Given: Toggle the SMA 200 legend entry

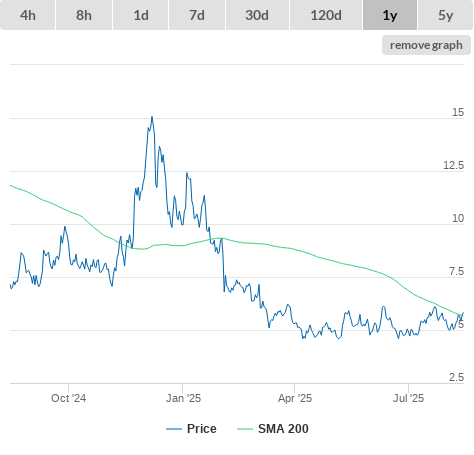Looking at the screenshot, I should click(283, 429).
